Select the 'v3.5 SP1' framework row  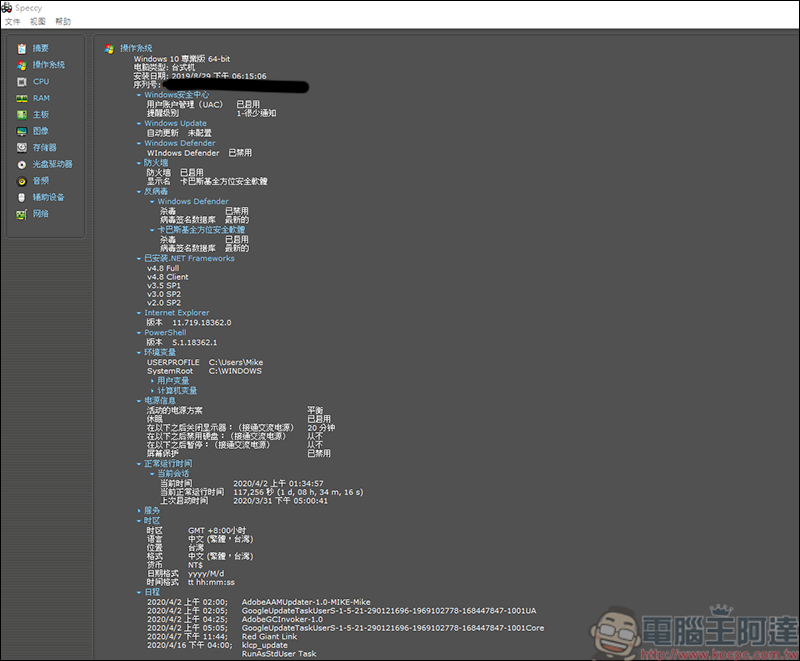tap(164, 286)
